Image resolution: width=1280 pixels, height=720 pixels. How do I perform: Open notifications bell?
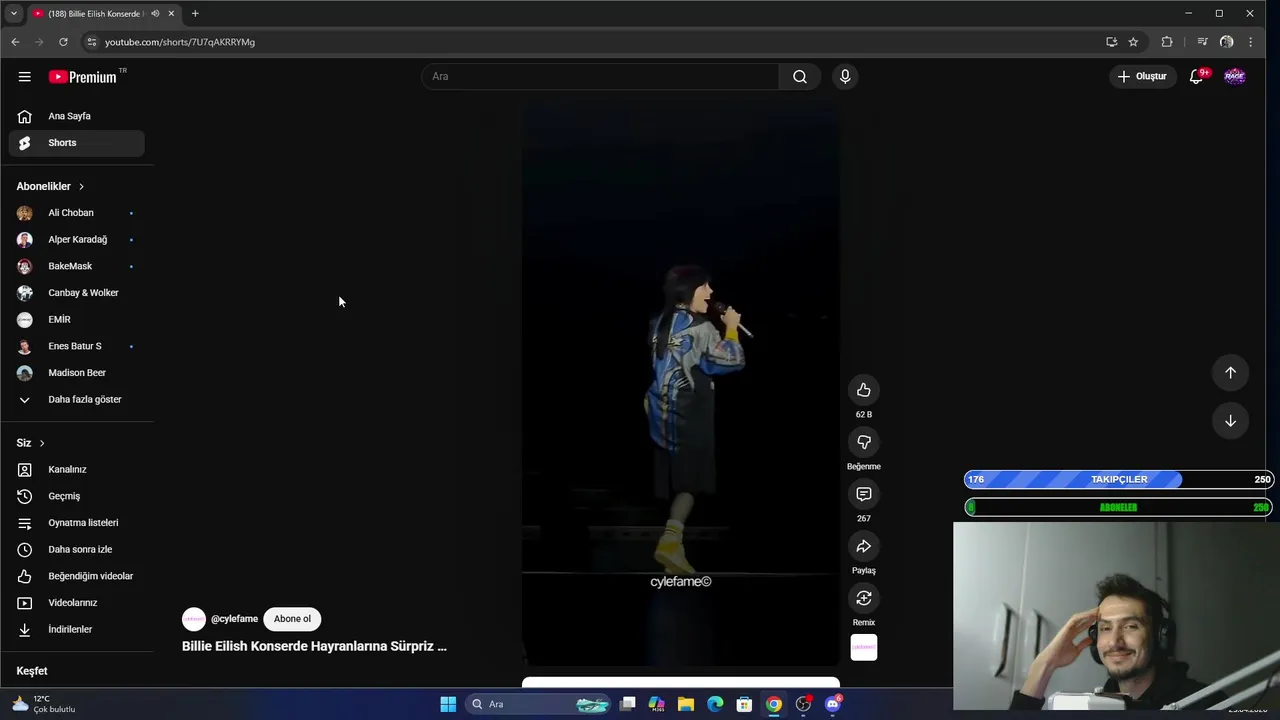coord(1197,77)
